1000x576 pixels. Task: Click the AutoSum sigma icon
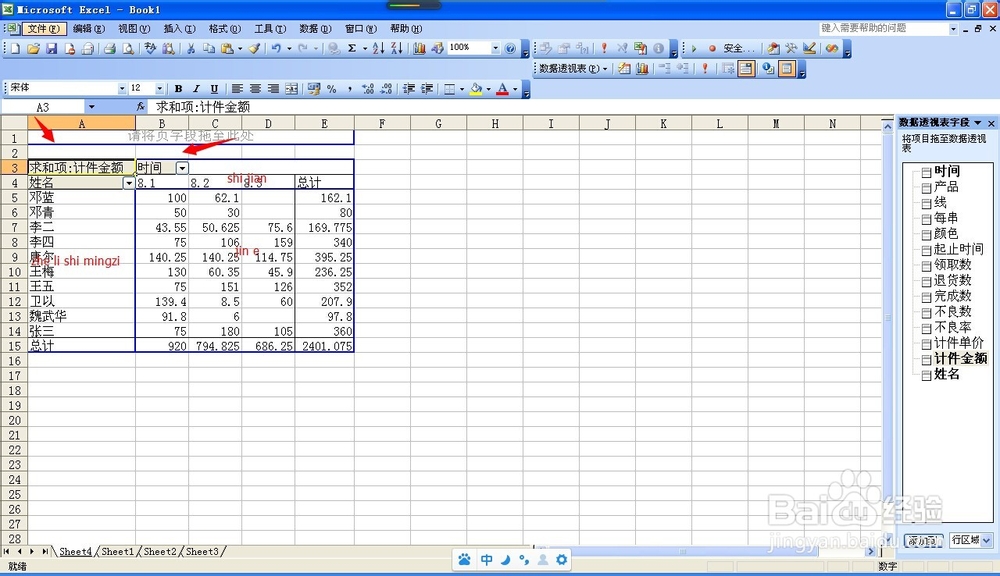tap(351, 48)
